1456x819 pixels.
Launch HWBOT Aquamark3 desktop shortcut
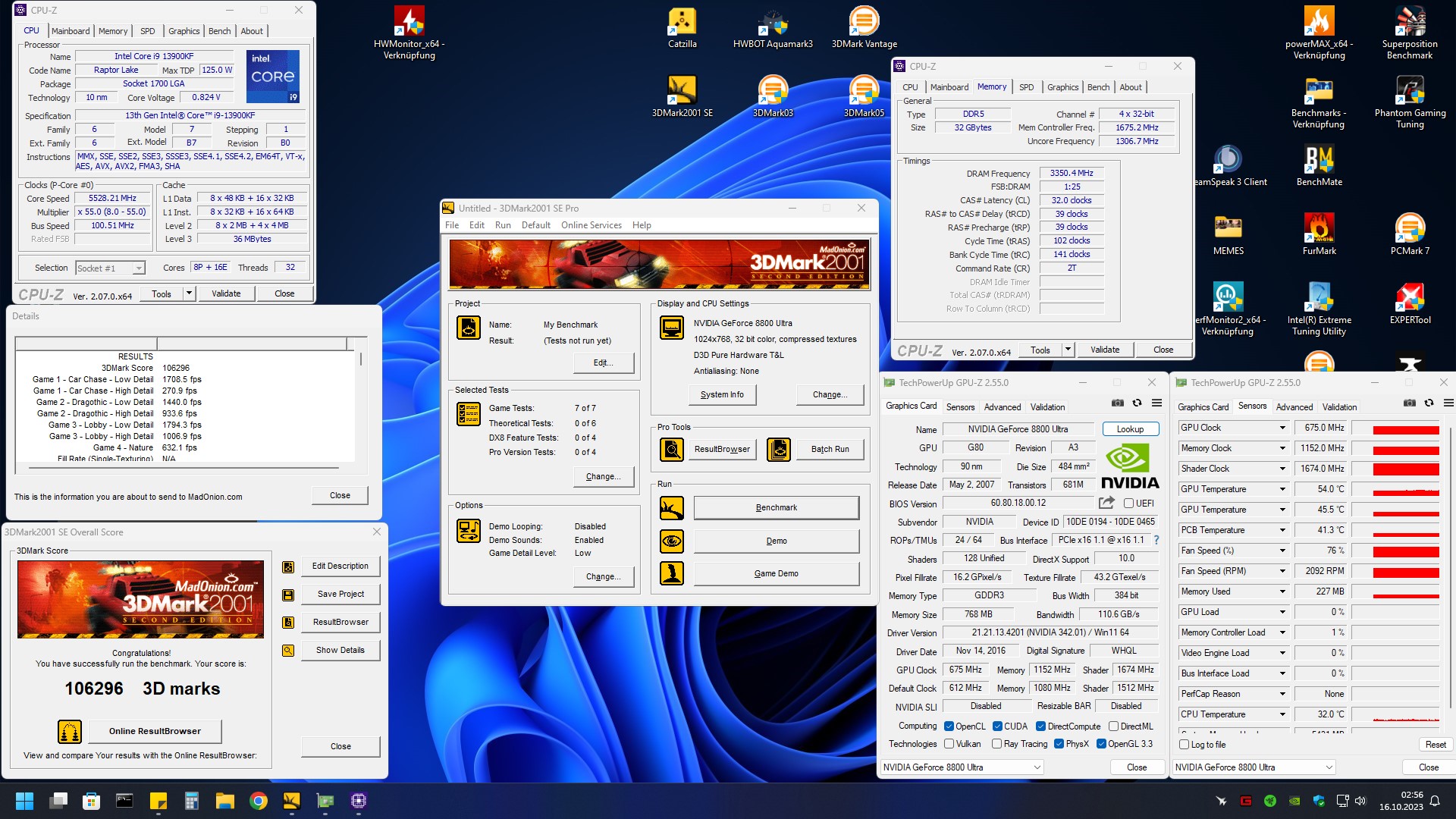[x=773, y=28]
